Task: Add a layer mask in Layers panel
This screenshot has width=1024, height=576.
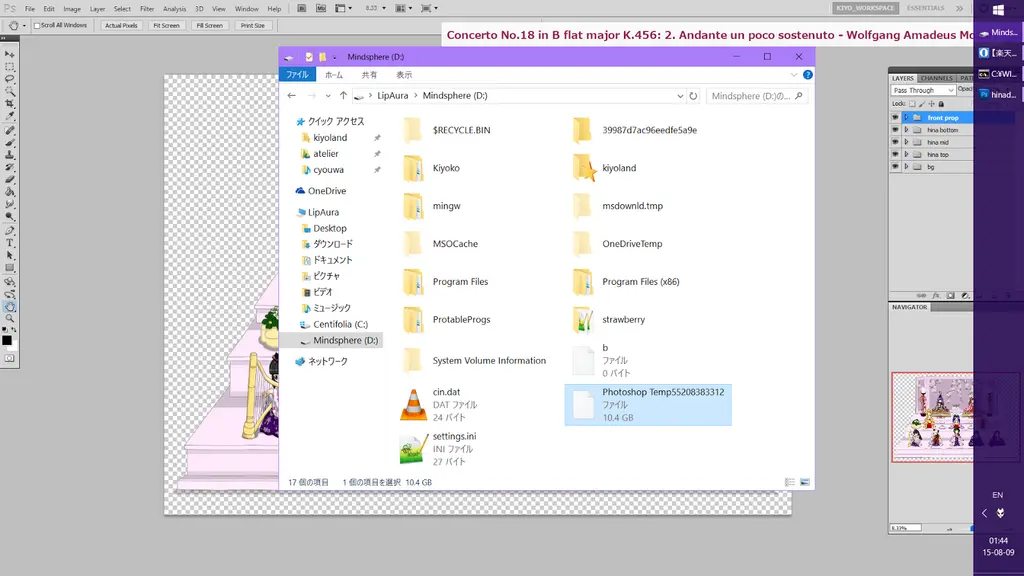Action: [x=950, y=296]
